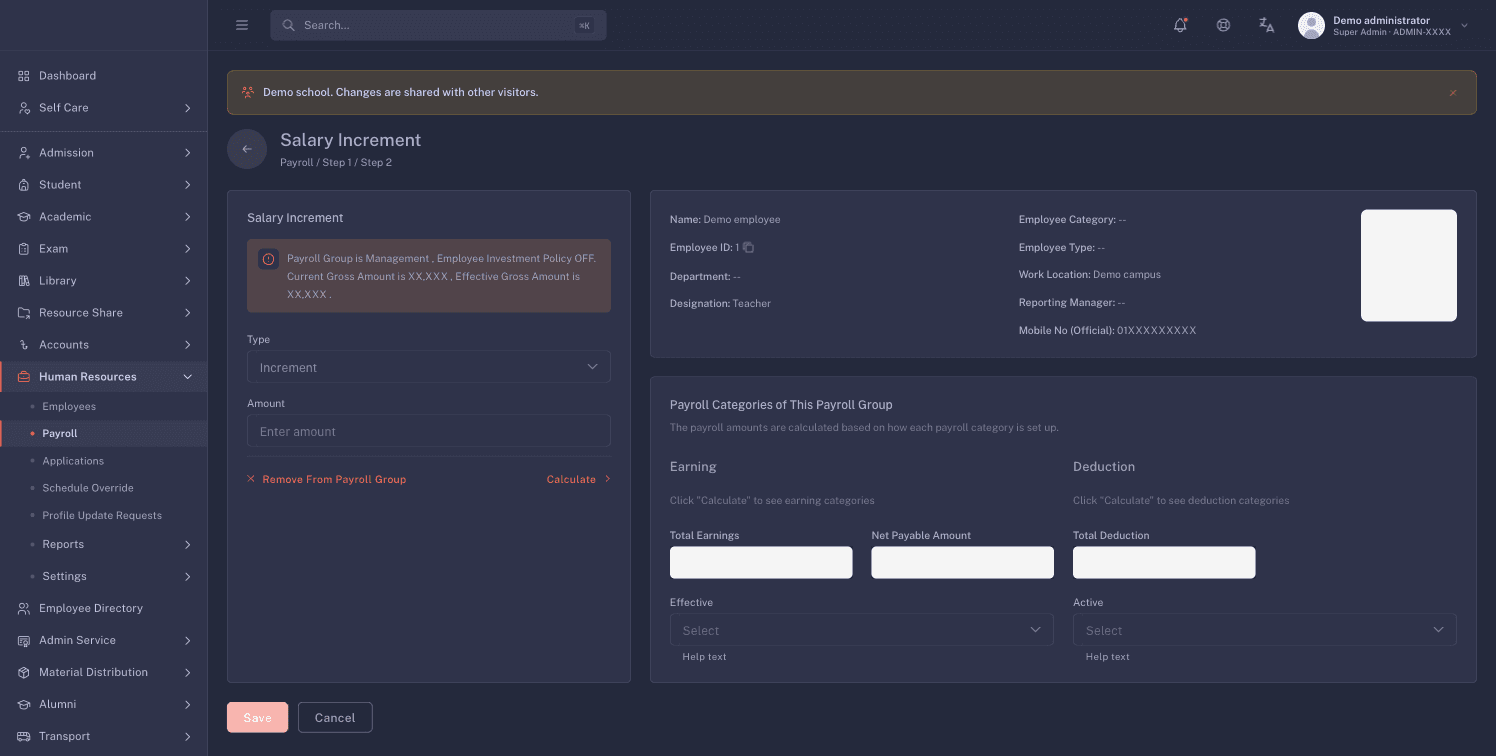1496x756 pixels.
Task: Open the language translate icon
Action: pos(1266,25)
